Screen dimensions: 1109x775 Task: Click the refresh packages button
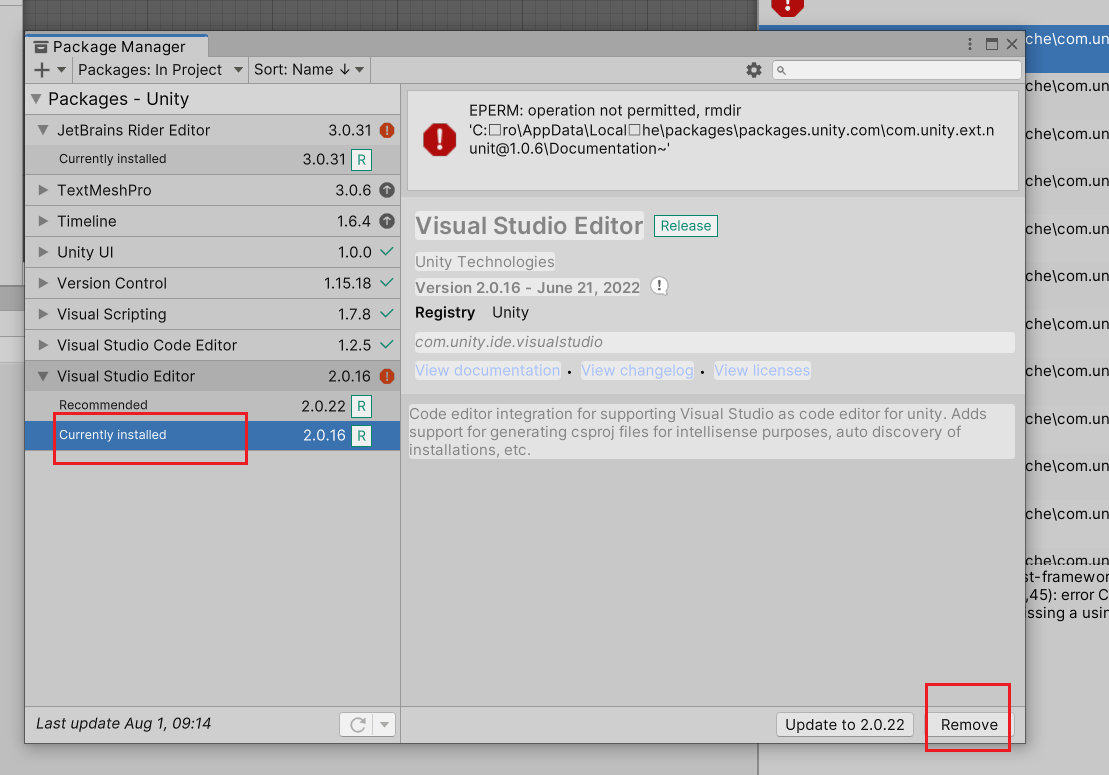point(358,725)
